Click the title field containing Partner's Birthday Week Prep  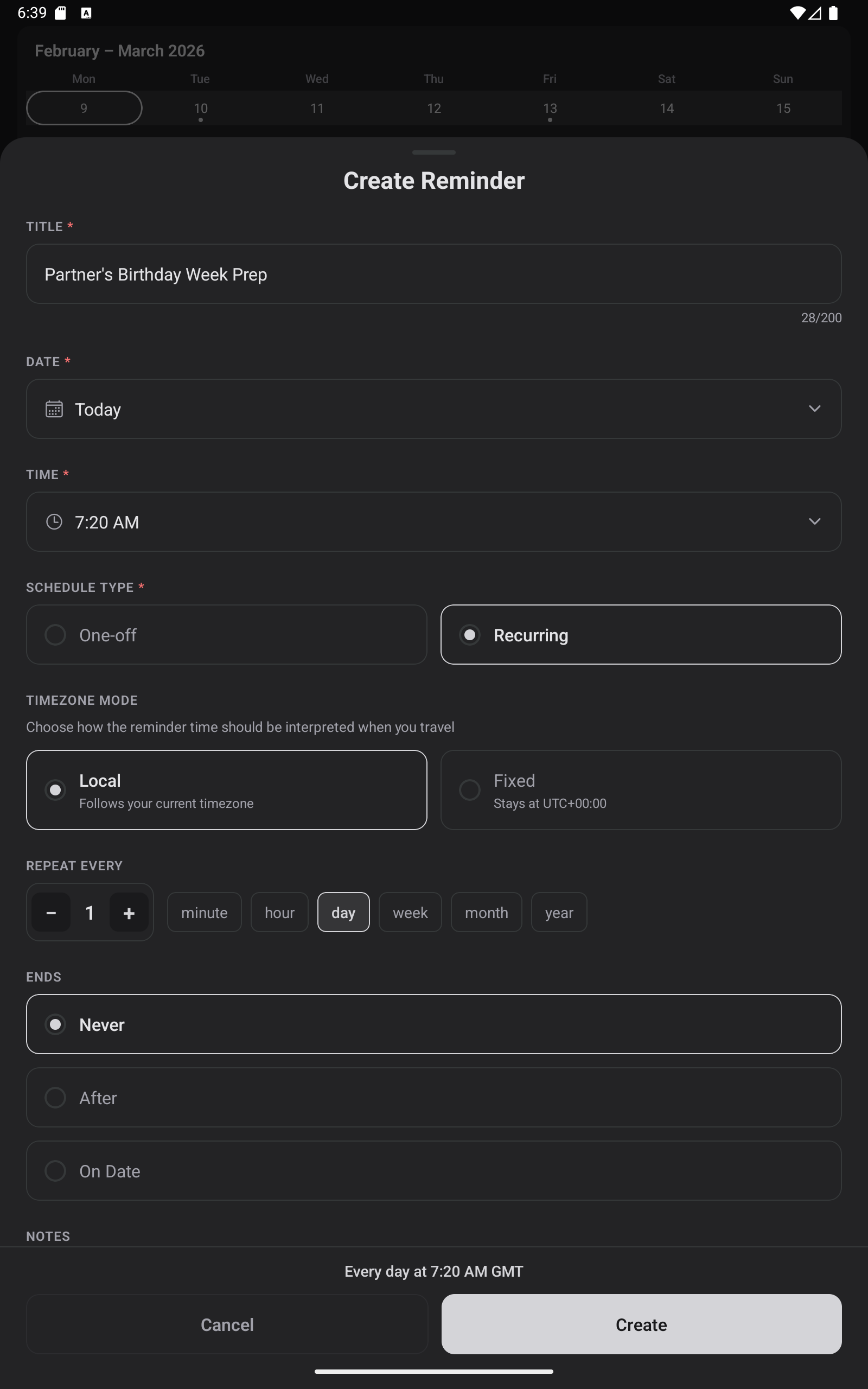434,274
